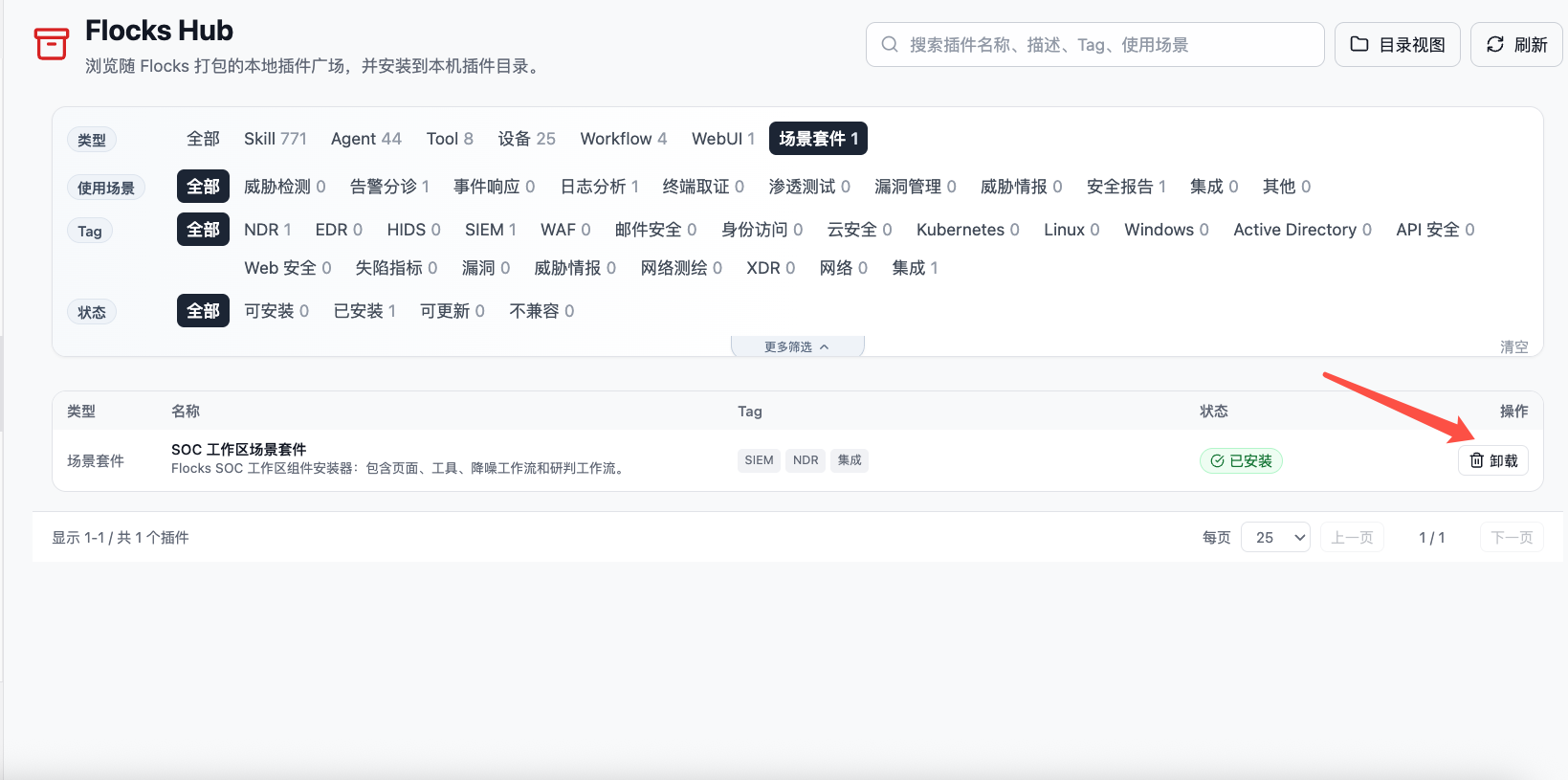Image resolution: width=1568 pixels, height=780 pixels.
Task: Filter by tag 云安全 0
Action: [x=859, y=230]
